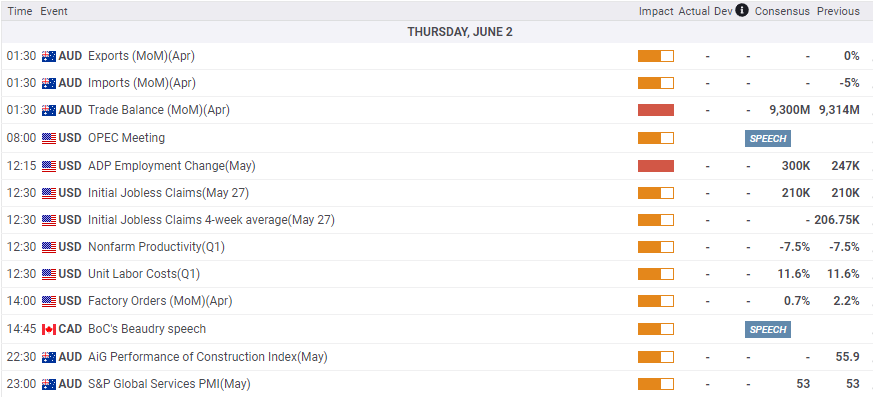The height and width of the screenshot is (397, 873).
Task: Click the US flag next to OPEC Meeting
Action: point(49,138)
